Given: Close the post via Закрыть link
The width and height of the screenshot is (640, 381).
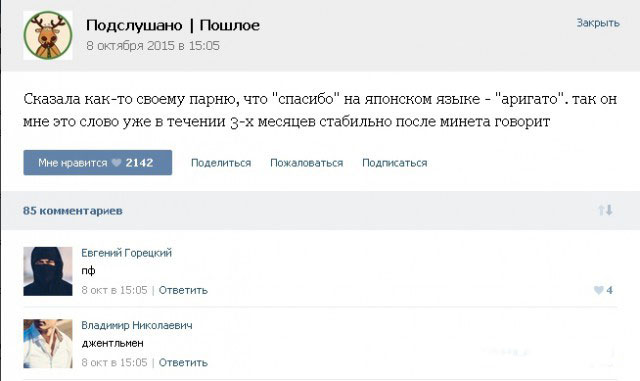Looking at the screenshot, I should [598, 23].
